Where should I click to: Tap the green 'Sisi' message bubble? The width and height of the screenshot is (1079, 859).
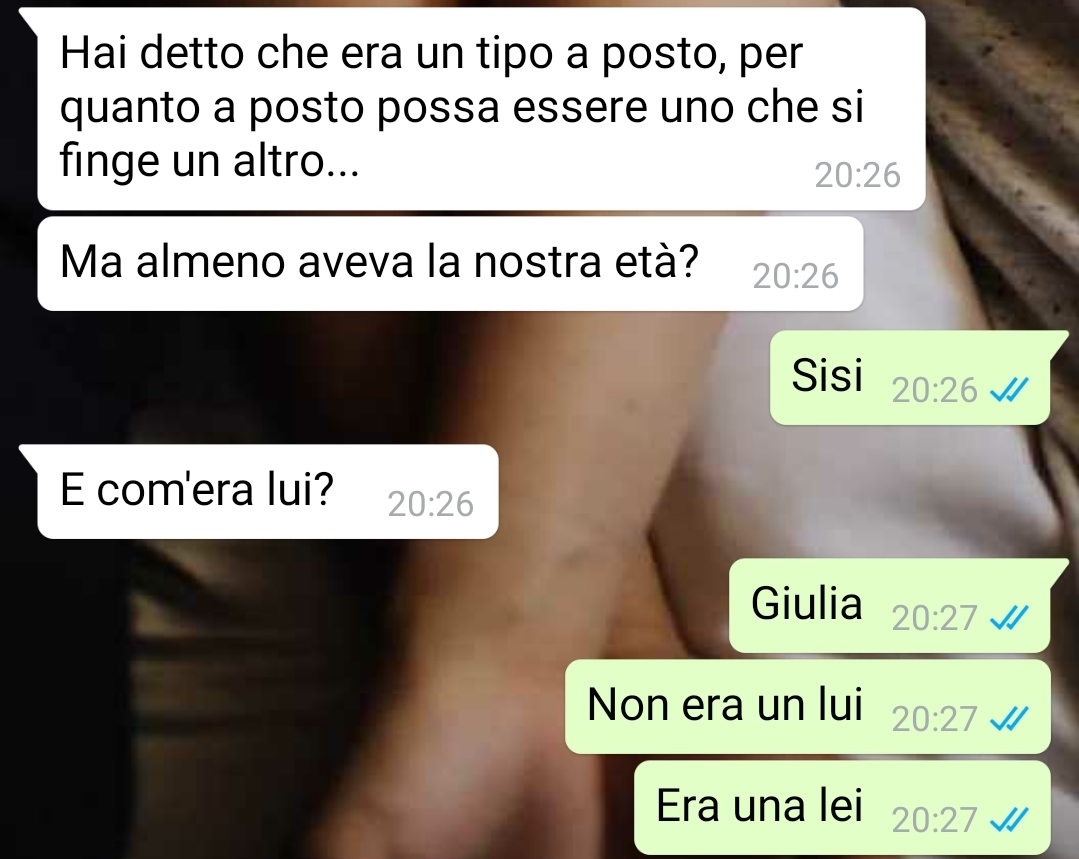[x=910, y=377]
